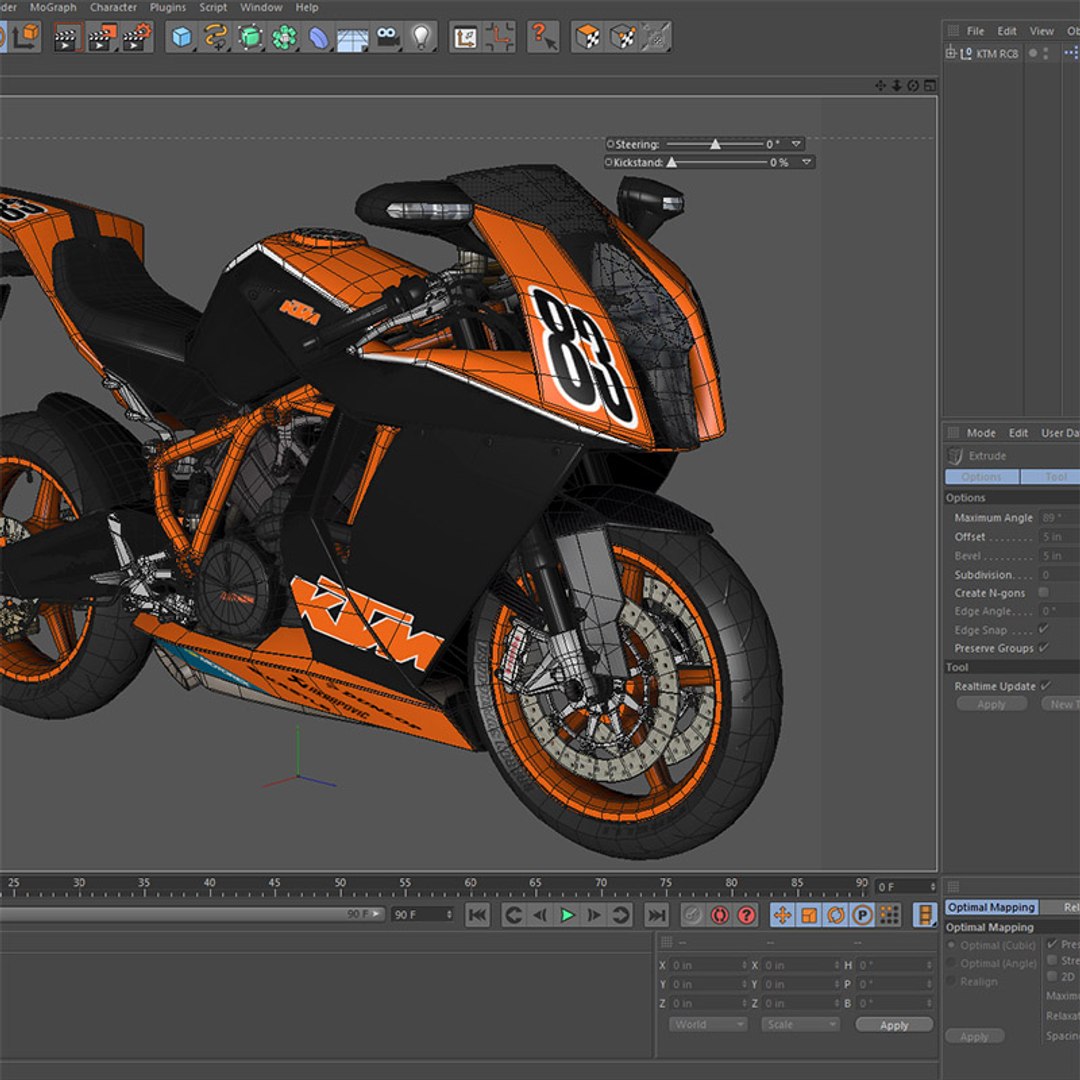This screenshot has height=1080, width=1080.
Task: Select the spline pen tool icon
Action: click(216, 37)
